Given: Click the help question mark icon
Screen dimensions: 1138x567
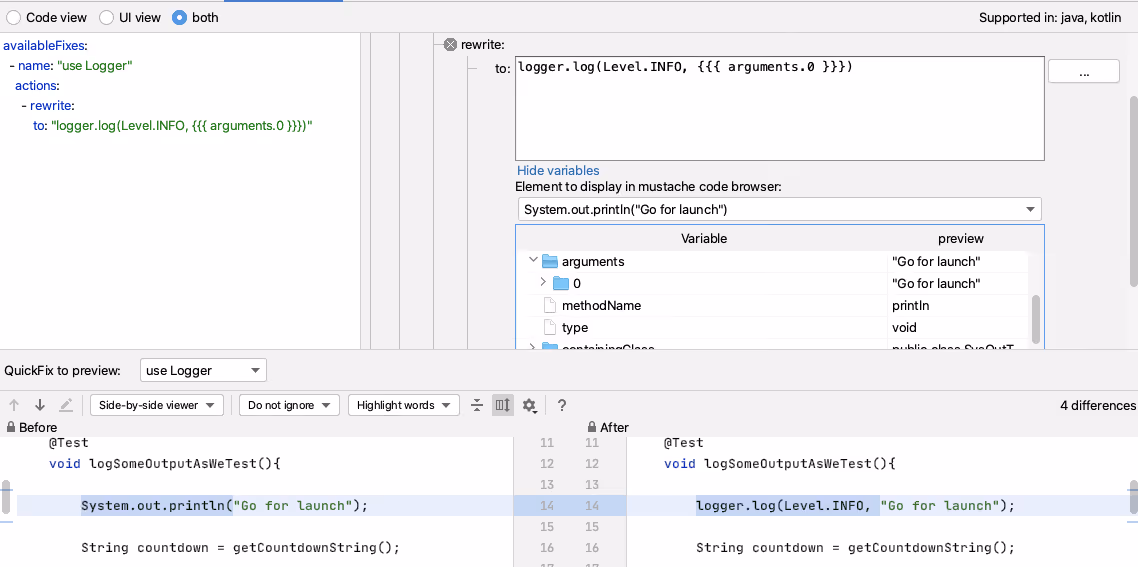Looking at the screenshot, I should pos(562,405).
